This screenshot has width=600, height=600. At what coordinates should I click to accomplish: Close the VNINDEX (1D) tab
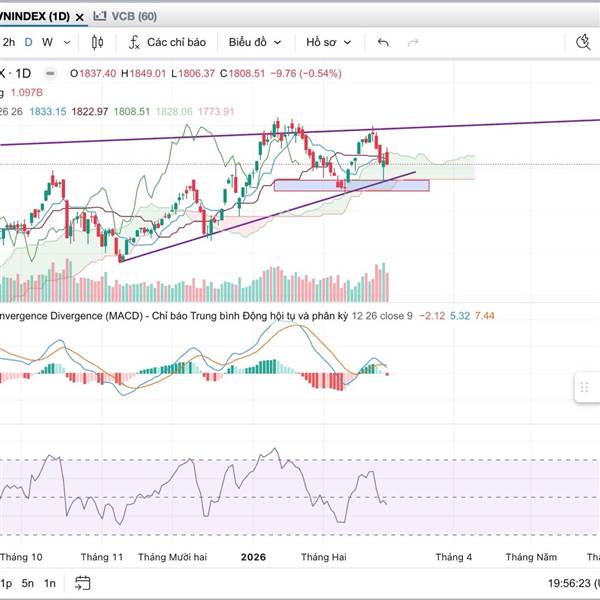[x=78, y=16]
